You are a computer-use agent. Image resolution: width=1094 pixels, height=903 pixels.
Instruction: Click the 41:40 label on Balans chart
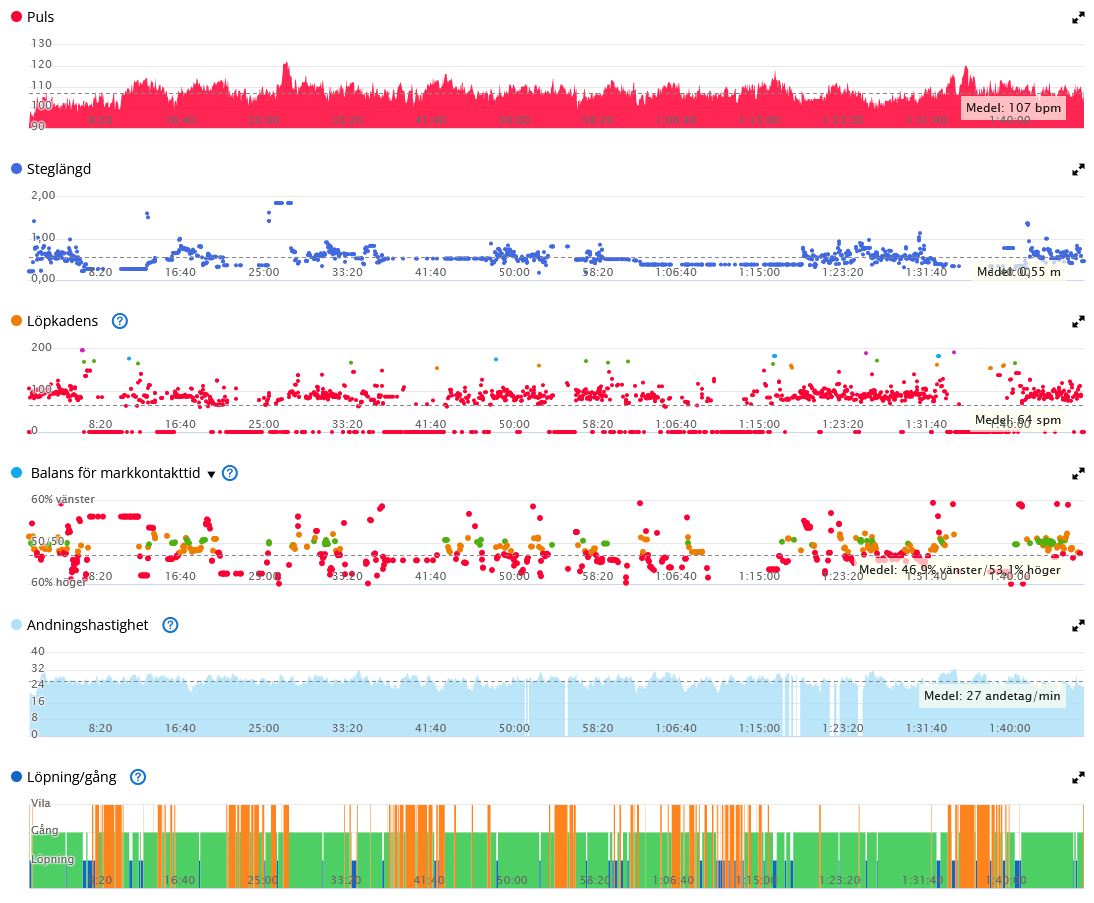pos(430,576)
